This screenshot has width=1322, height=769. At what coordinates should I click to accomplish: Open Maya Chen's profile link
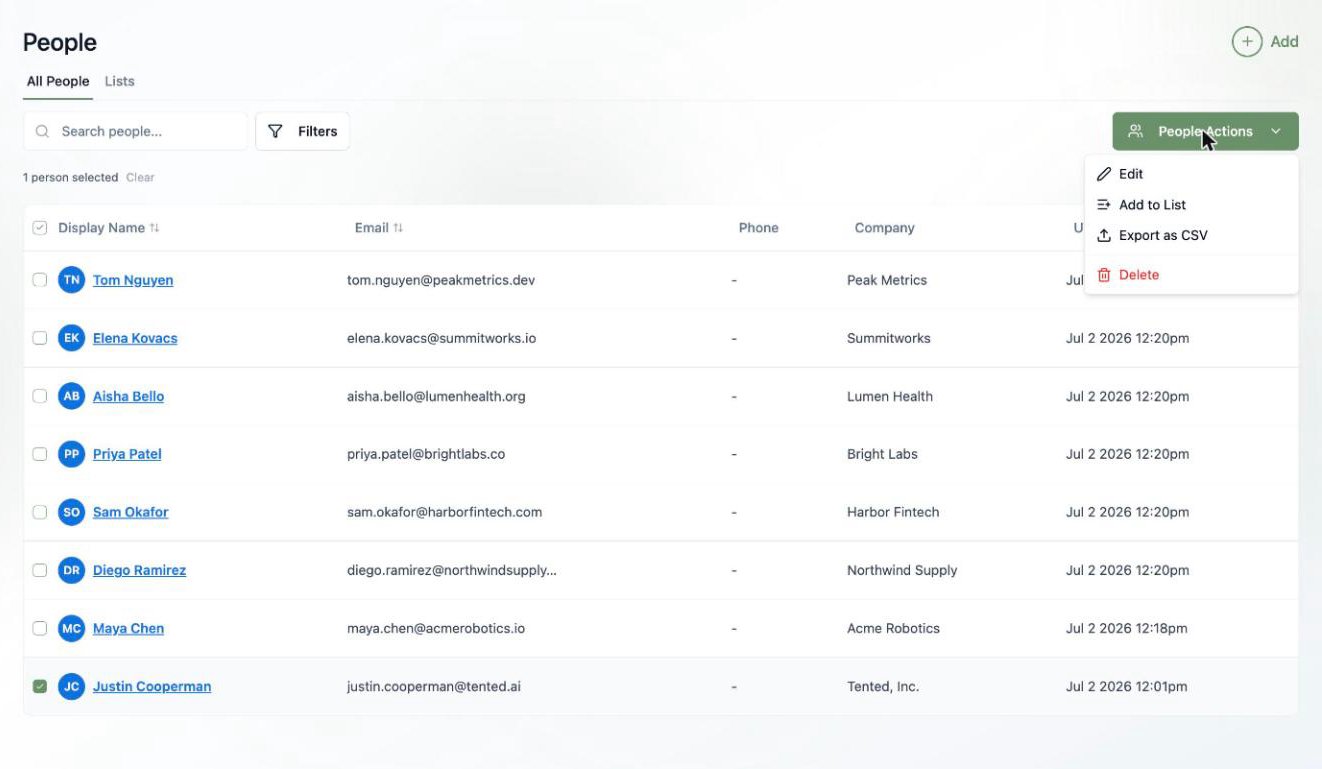click(128, 628)
